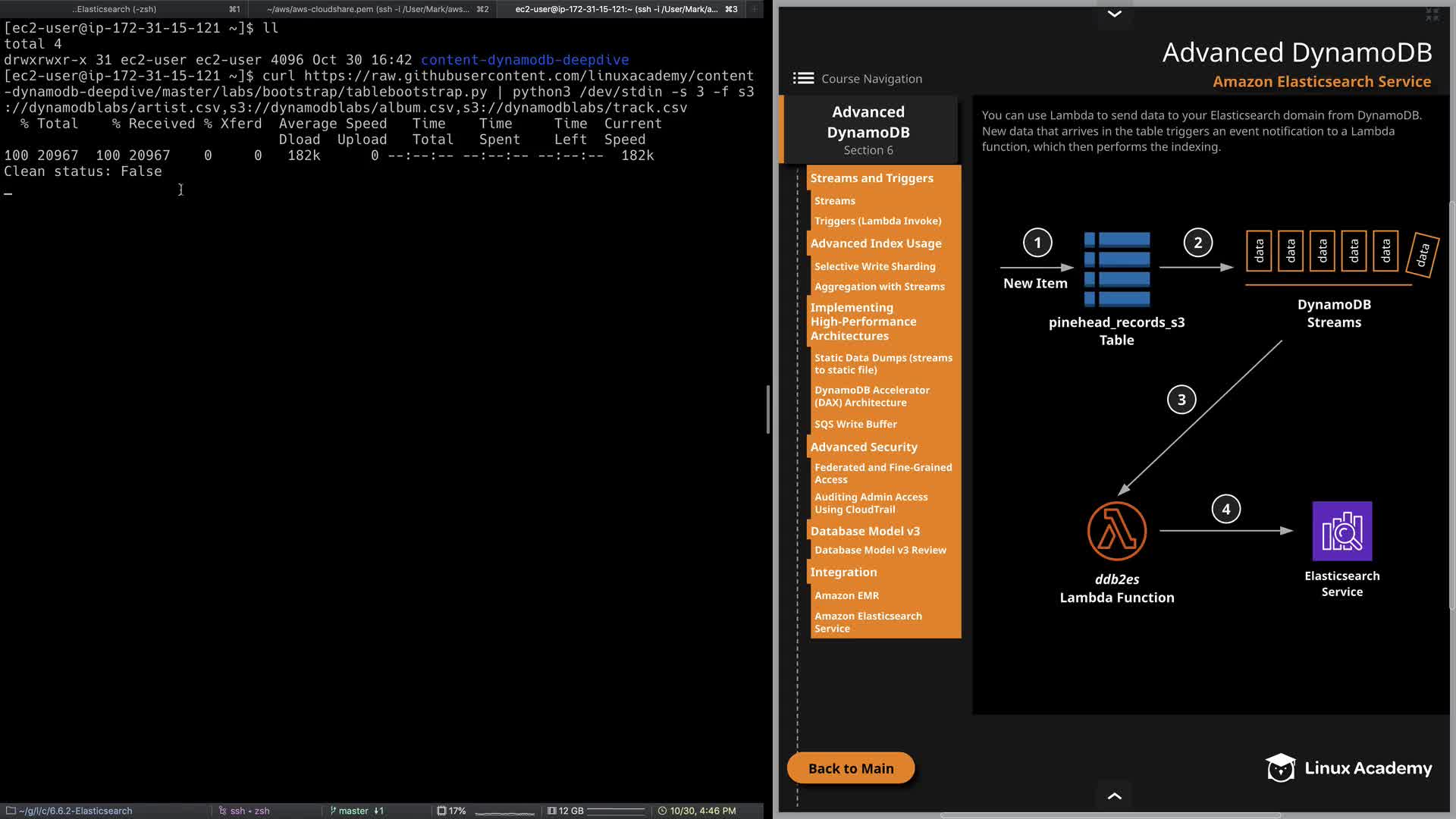
Task: Click the Course Navigation hamburger icon
Action: tap(803, 78)
